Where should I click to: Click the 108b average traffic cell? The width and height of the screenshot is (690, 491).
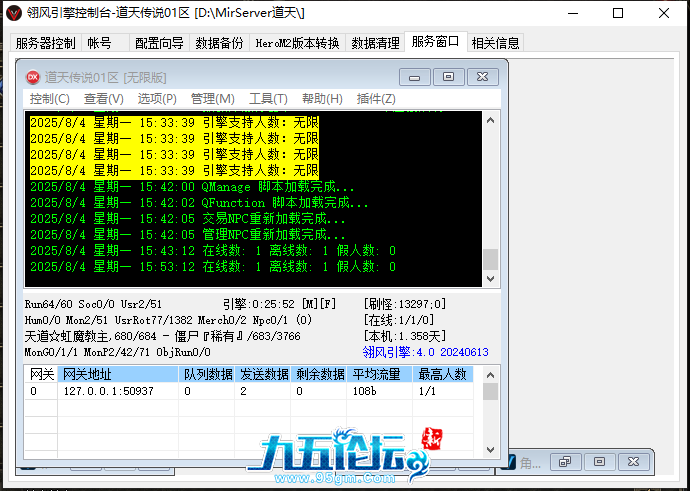(x=379, y=391)
